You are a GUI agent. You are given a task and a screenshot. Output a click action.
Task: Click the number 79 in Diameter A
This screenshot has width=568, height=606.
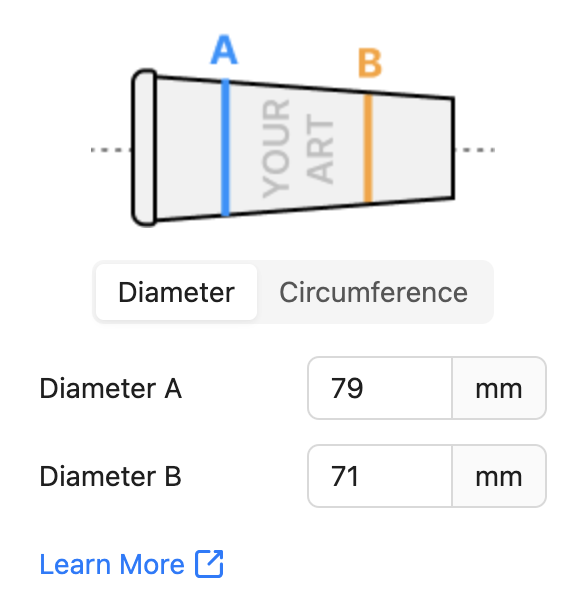point(347,388)
